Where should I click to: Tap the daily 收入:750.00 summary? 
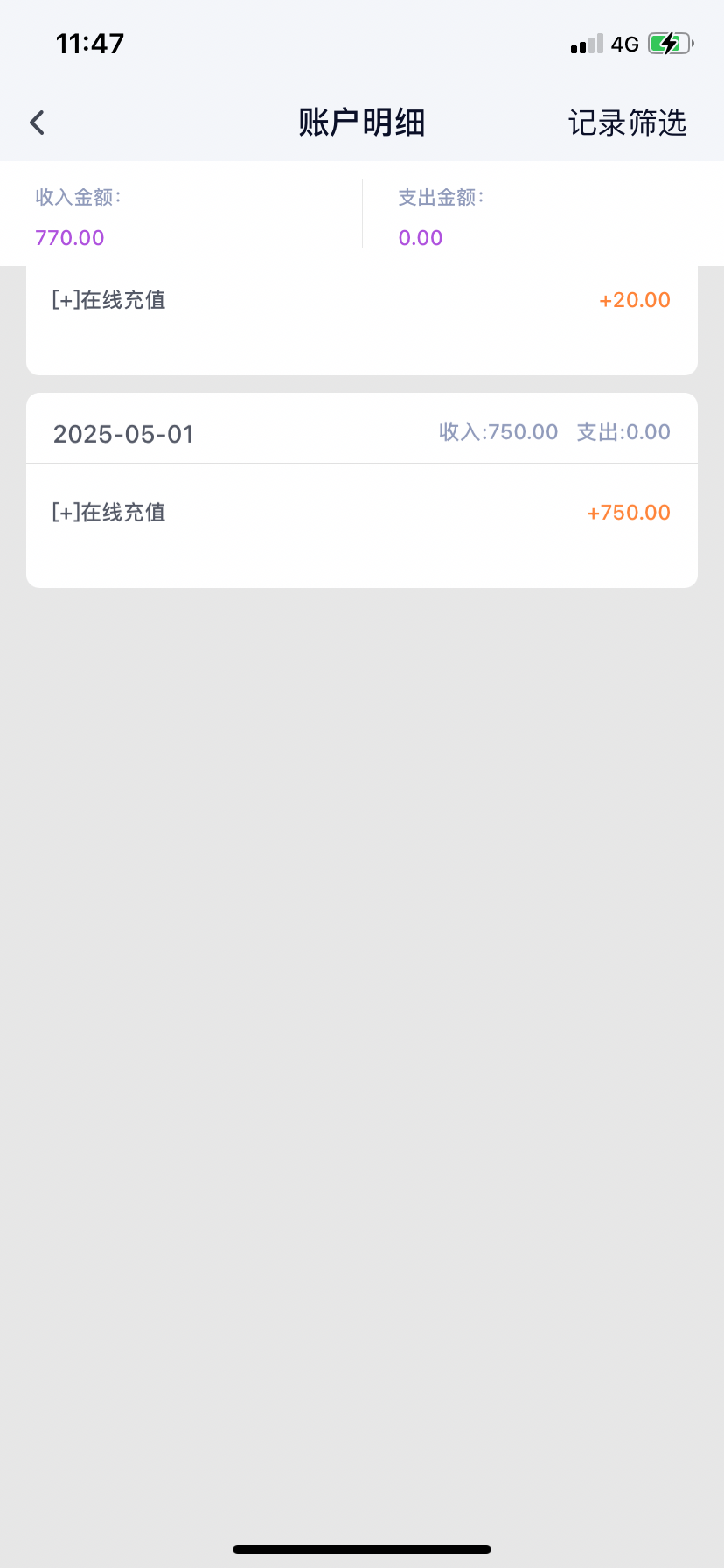498,432
